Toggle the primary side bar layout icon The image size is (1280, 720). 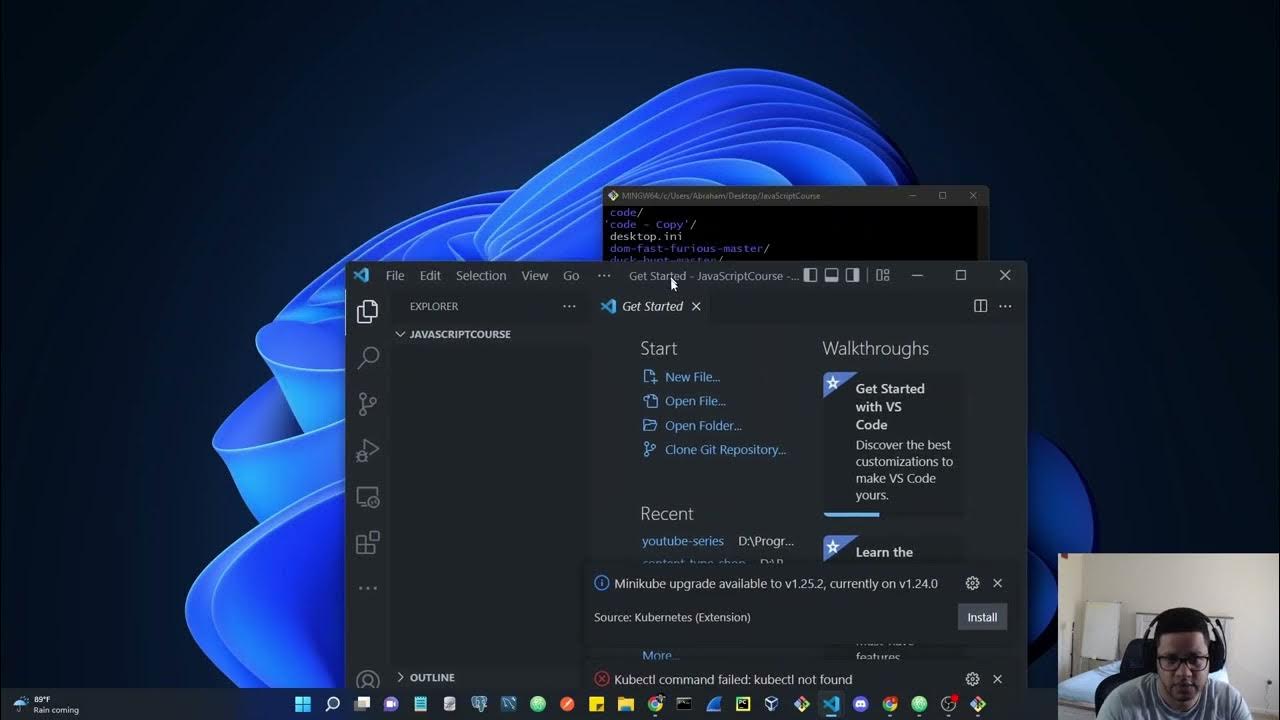(810, 275)
